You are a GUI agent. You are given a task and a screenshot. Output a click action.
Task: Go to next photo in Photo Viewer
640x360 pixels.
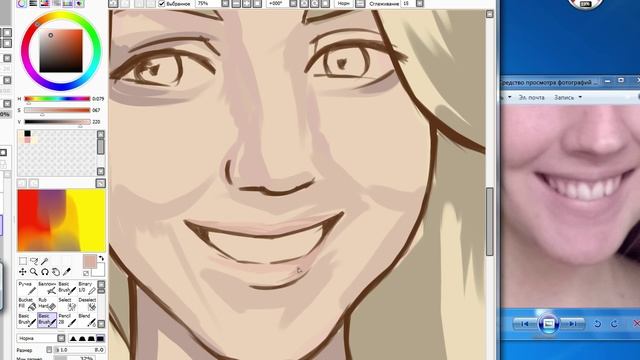[x=573, y=324]
